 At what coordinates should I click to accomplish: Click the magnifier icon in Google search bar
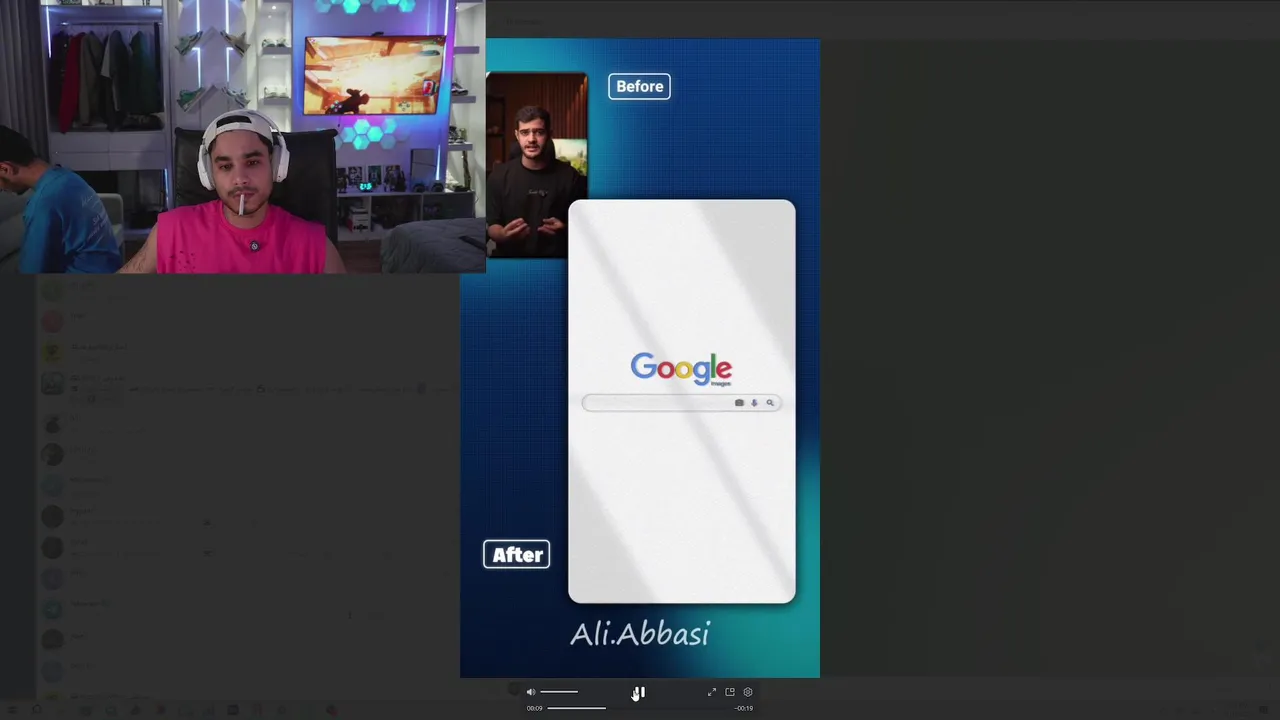click(770, 403)
